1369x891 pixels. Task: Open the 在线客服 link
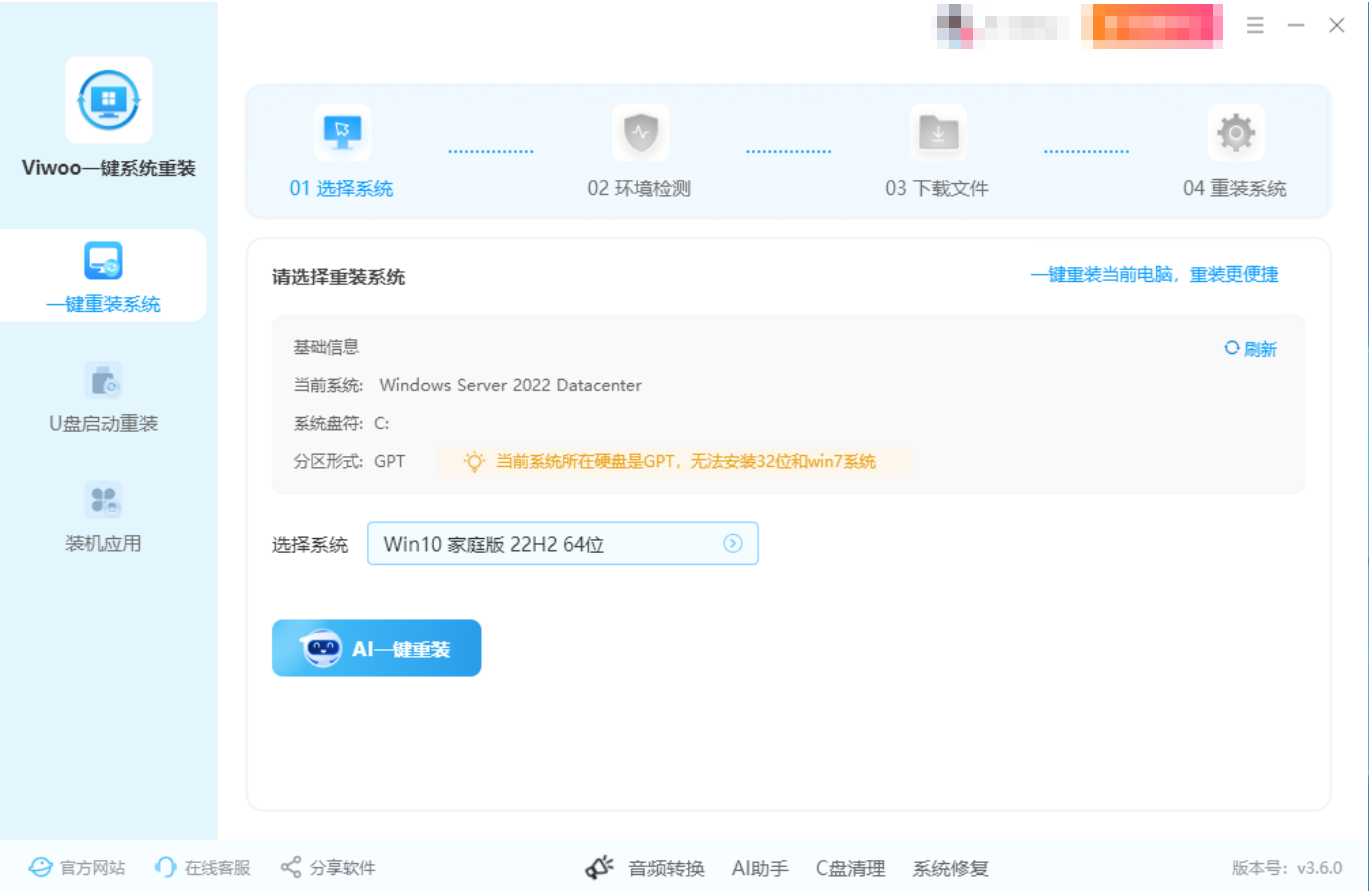(x=217, y=868)
